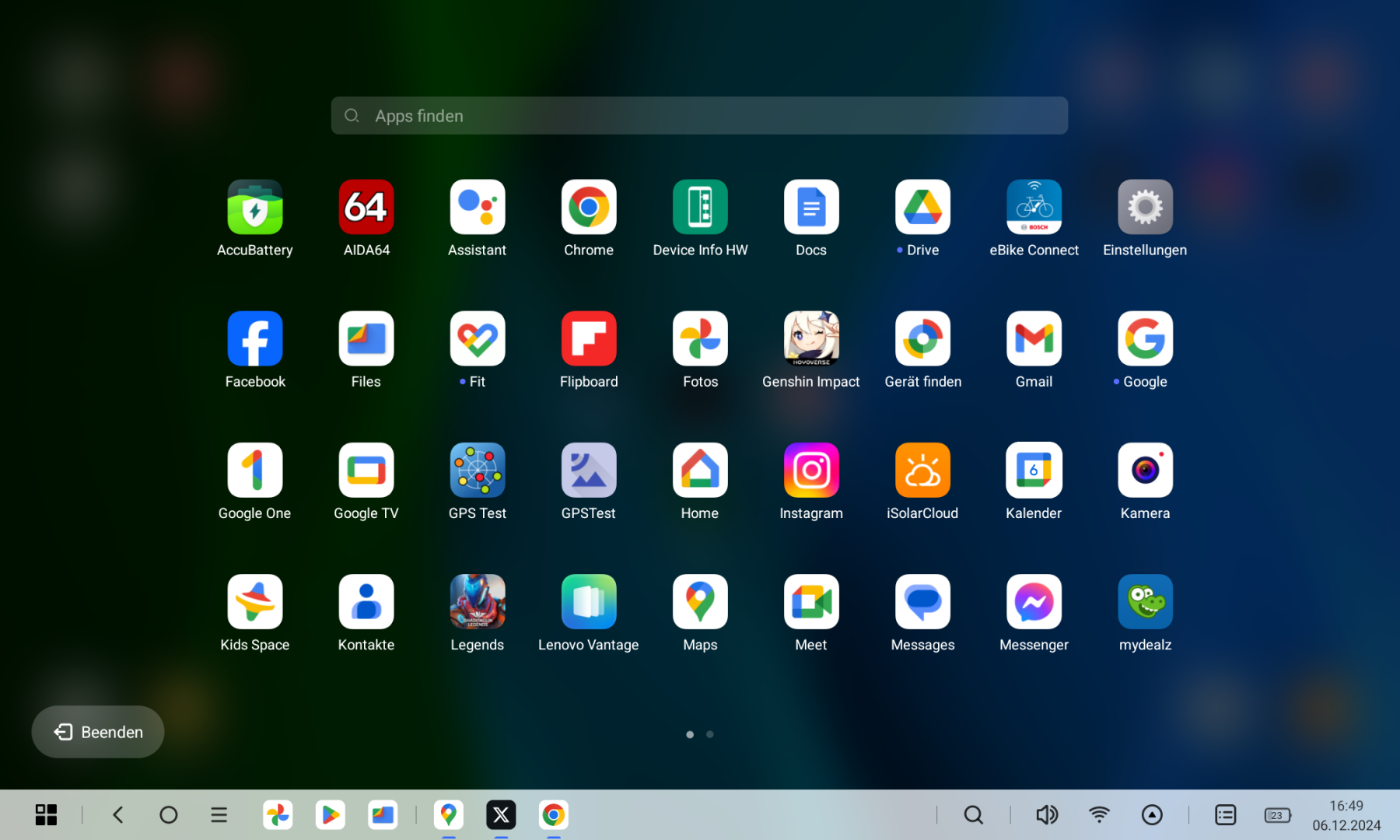The height and width of the screenshot is (840, 1400).
Task: Launch the Kamera app
Action: (1145, 470)
